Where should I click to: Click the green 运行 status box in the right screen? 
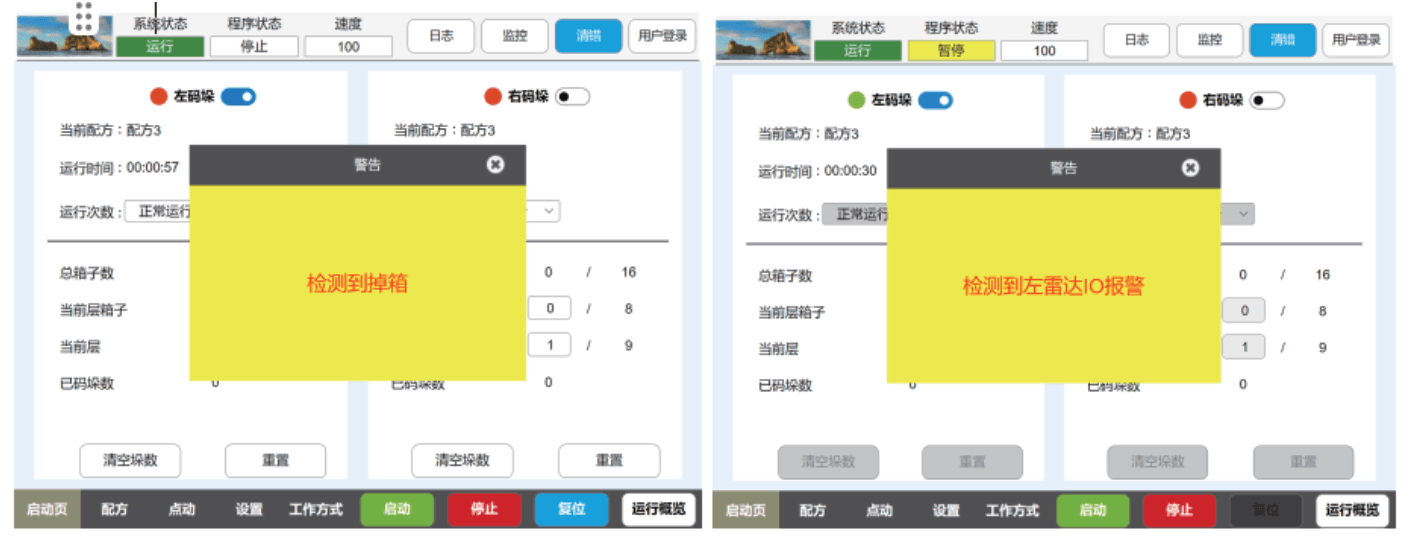click(x=857, y=50)
